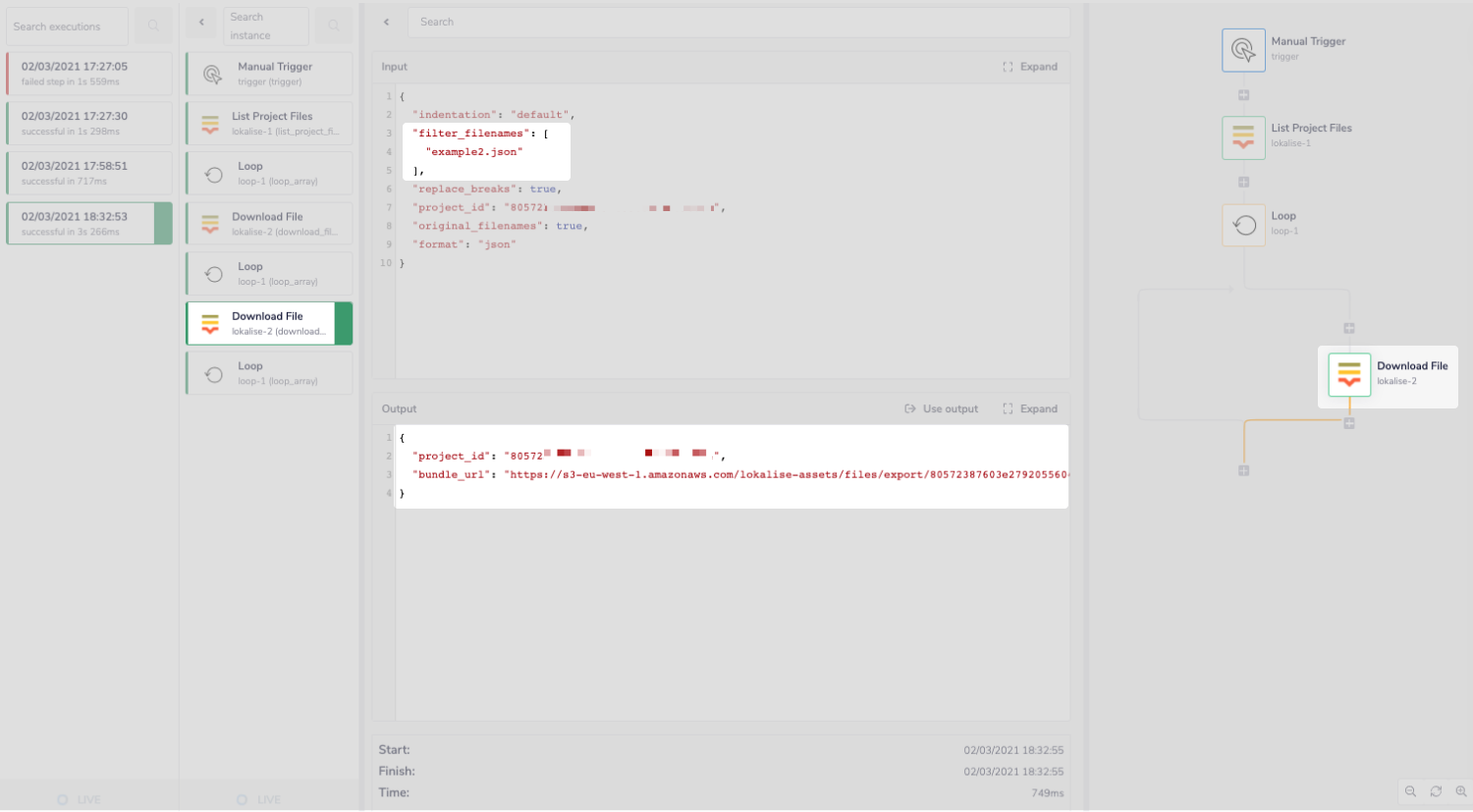Select the highlighted Download File step in the step list
The width and height of the screenshot is (1473, 812).
267,323
